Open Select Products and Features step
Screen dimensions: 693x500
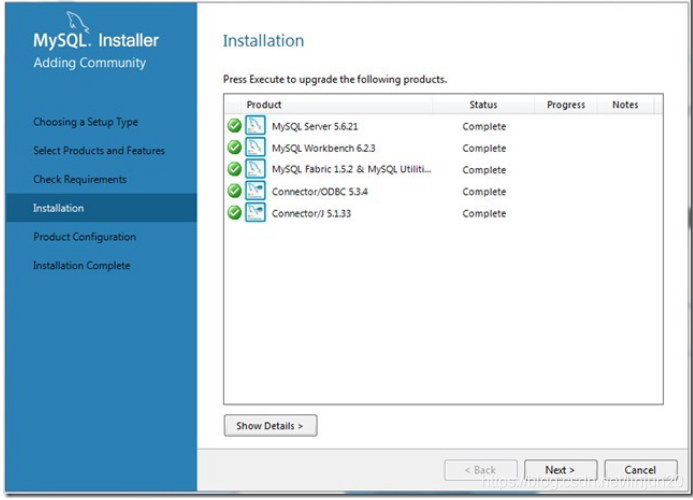pos(99,151)
